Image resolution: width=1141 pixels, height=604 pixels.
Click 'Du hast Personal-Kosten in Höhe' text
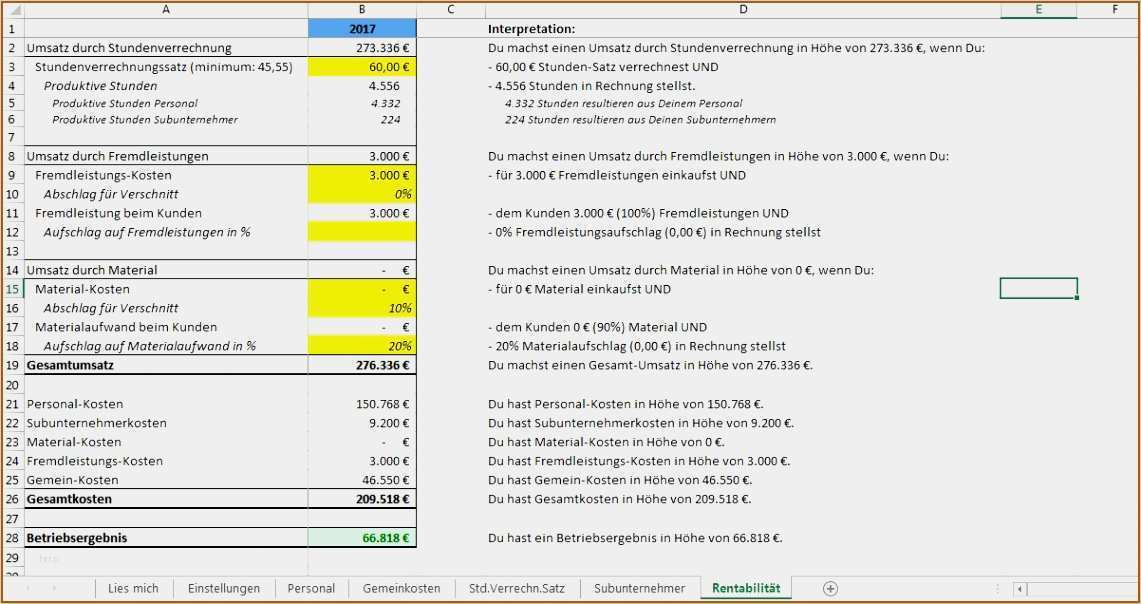[x=626, y=404]
